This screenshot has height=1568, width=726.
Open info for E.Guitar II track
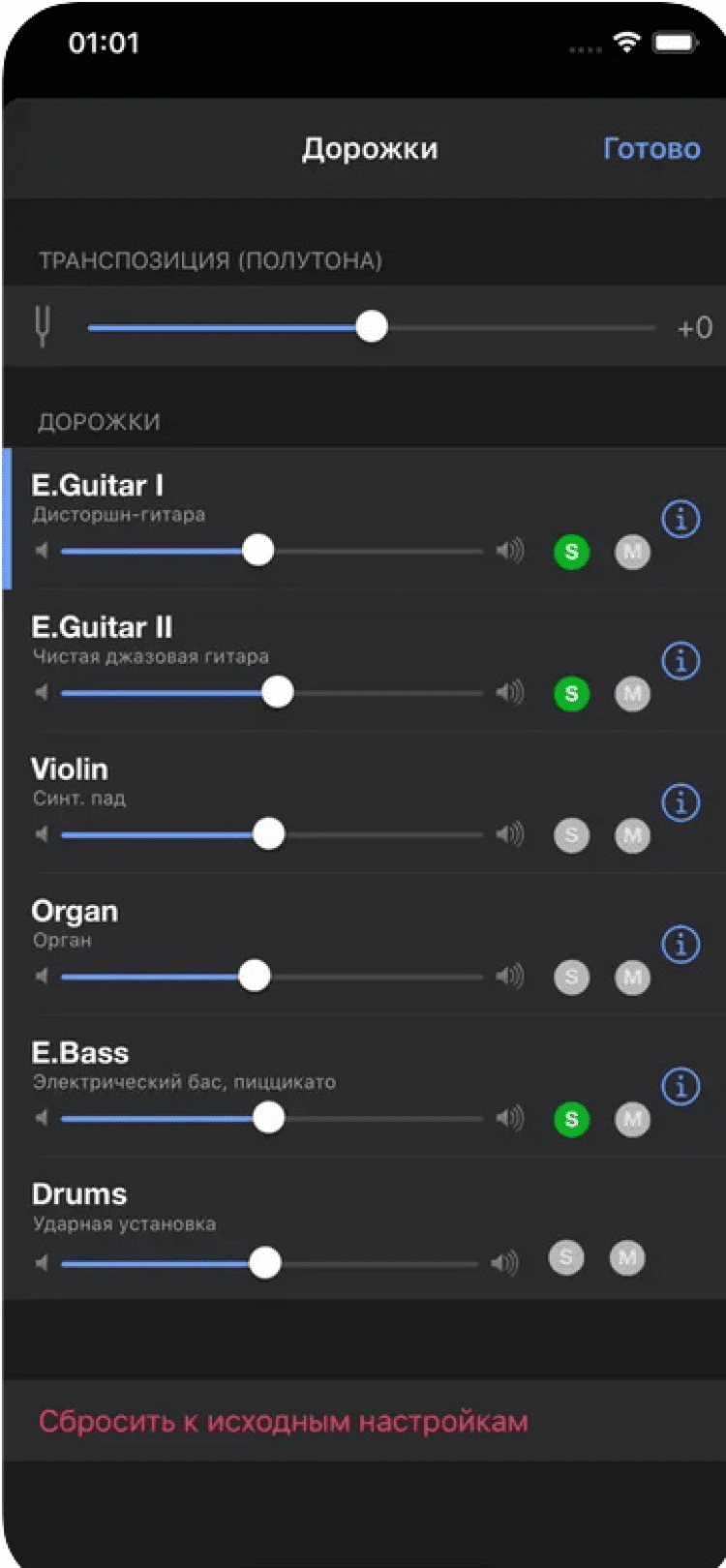coord(681,661)
